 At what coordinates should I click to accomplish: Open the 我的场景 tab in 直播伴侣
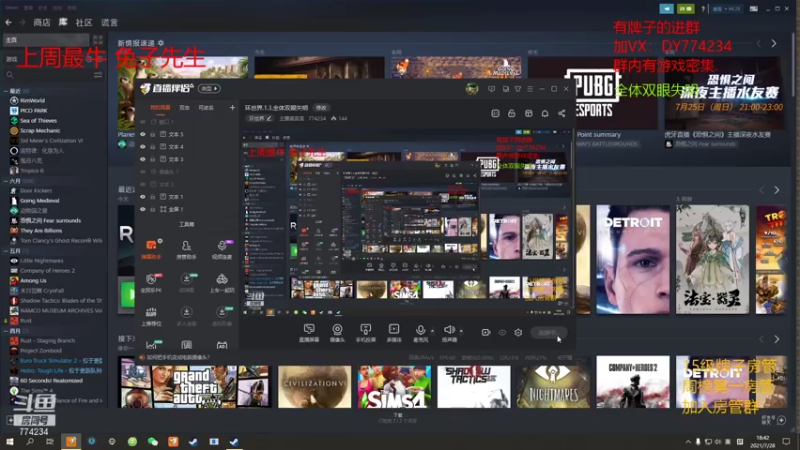(x=160, y=108)
